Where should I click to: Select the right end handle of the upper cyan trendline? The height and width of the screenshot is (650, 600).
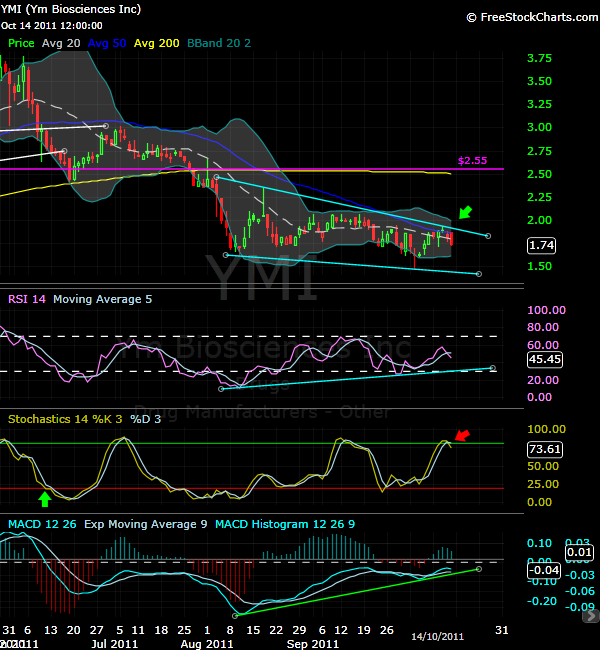pyautogui.click(x=488, y=236)
